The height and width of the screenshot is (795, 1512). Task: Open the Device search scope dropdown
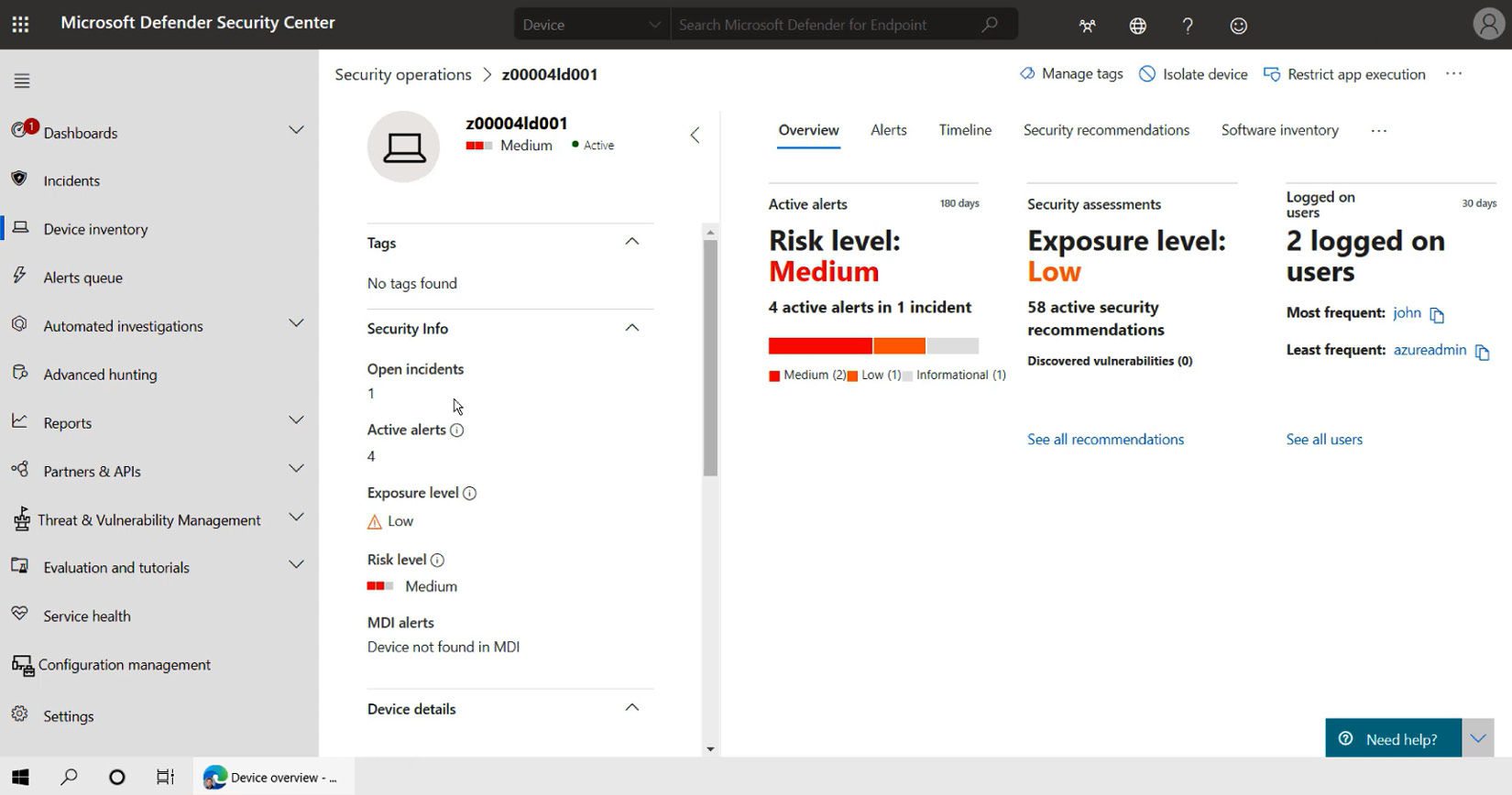[x=592, y=25]
